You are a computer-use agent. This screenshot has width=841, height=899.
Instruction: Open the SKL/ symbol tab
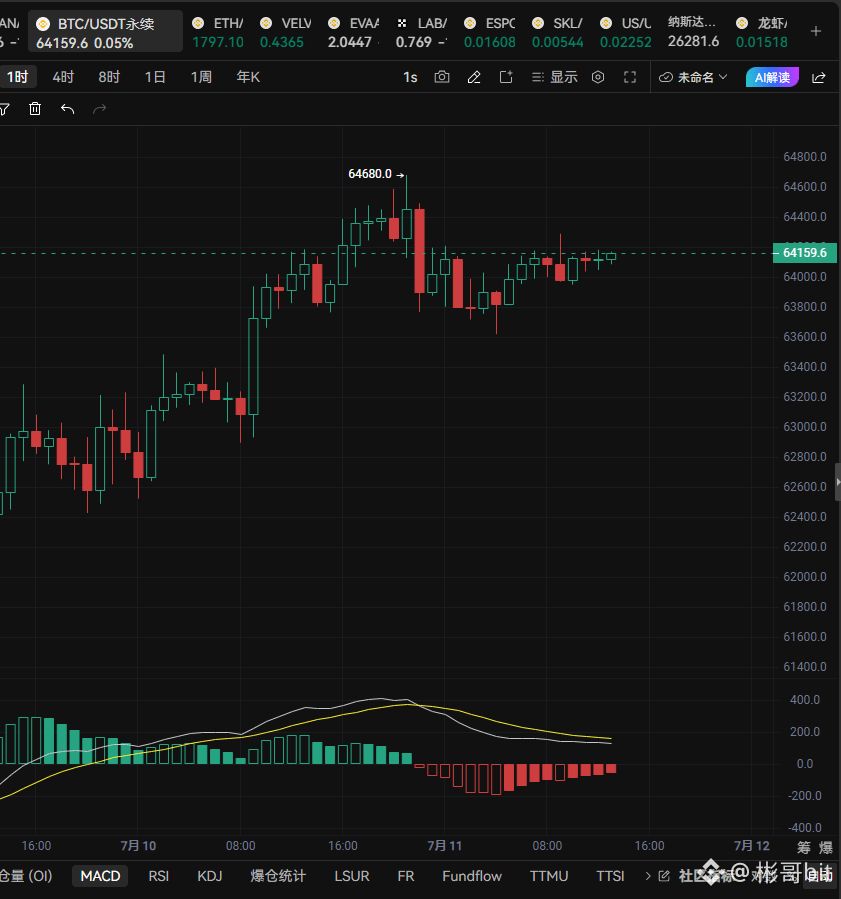tap(557, 32)
